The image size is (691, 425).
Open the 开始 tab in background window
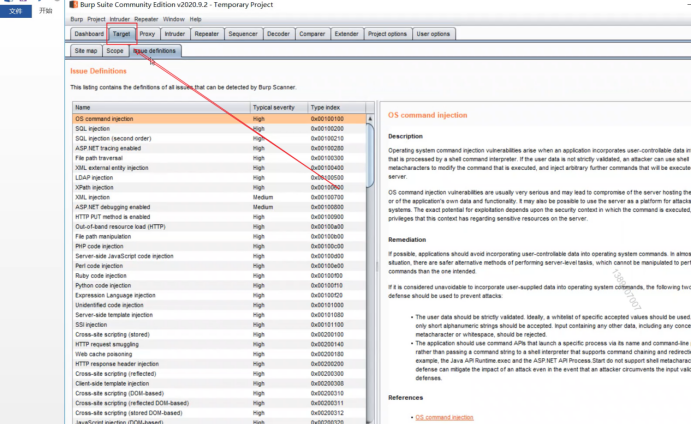[45, 11]
